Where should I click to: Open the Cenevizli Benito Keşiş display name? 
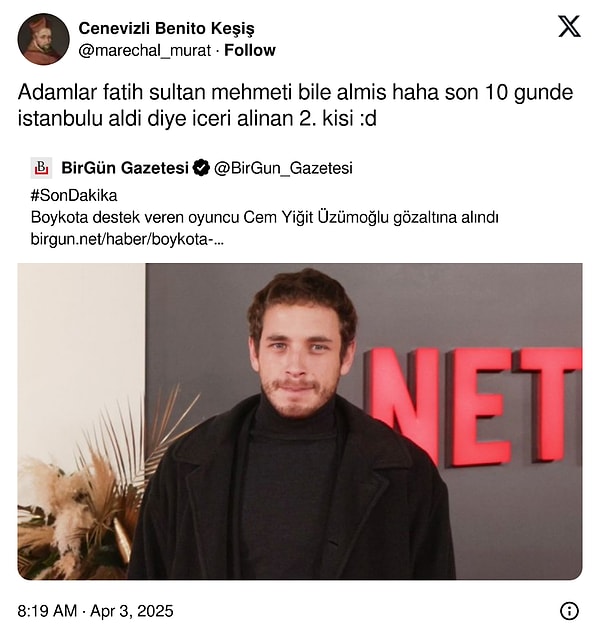tap(166, 28)
